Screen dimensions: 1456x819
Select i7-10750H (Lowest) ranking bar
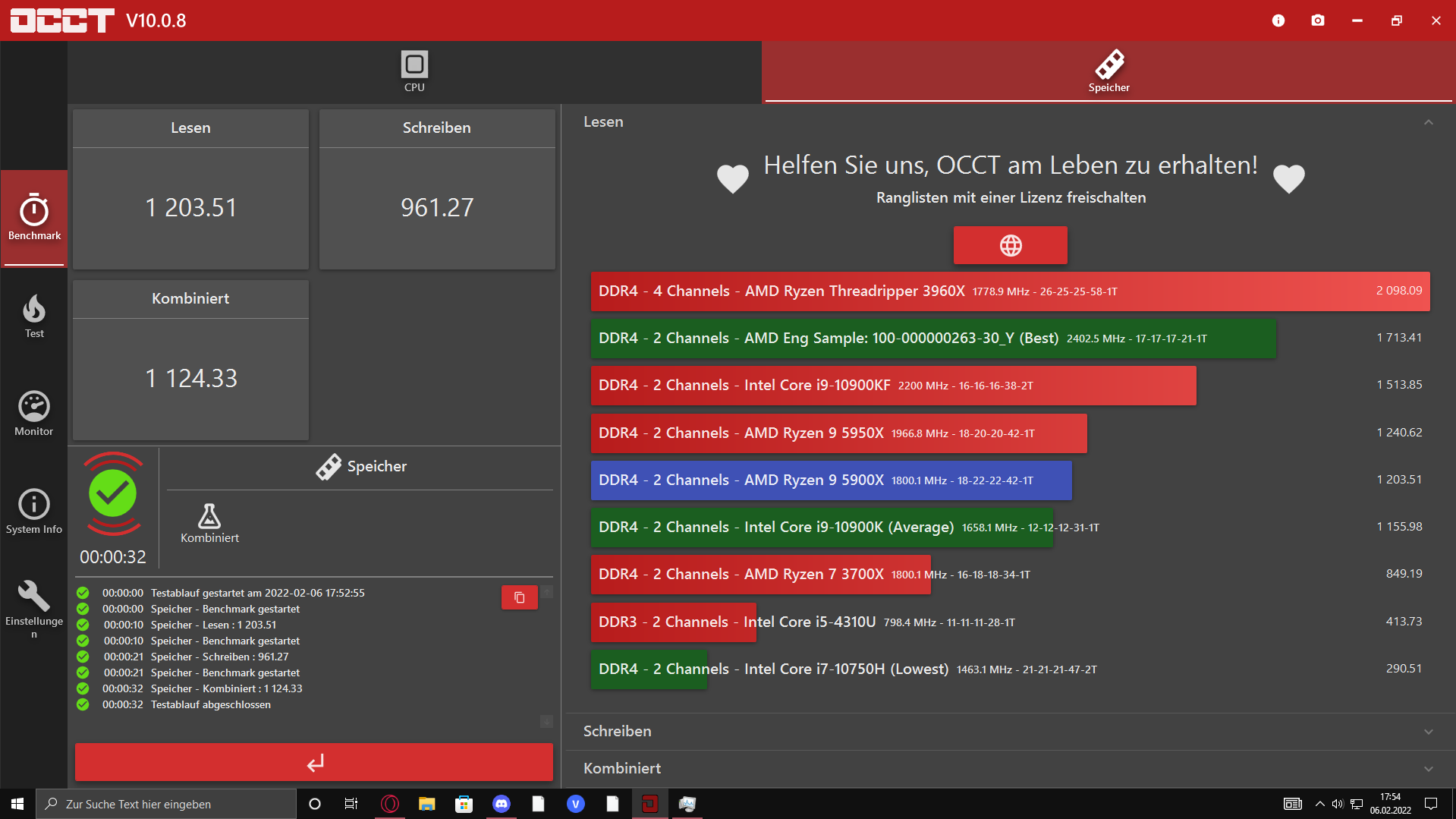[x=649, y=669]
